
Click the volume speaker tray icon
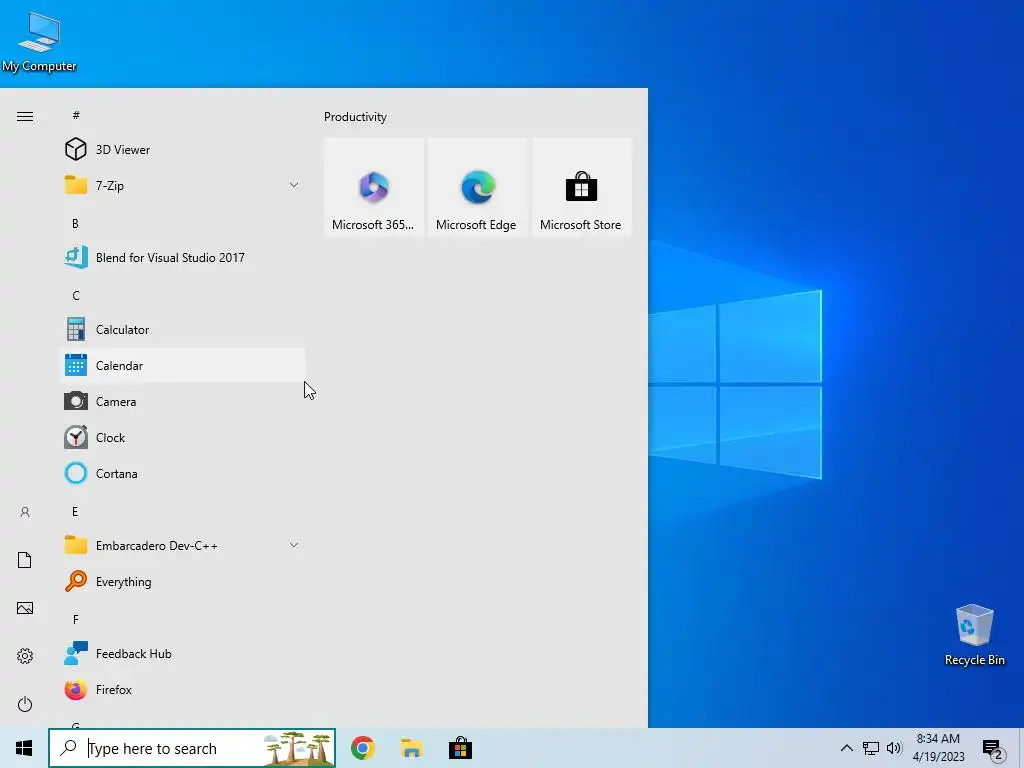click(894, 748)
